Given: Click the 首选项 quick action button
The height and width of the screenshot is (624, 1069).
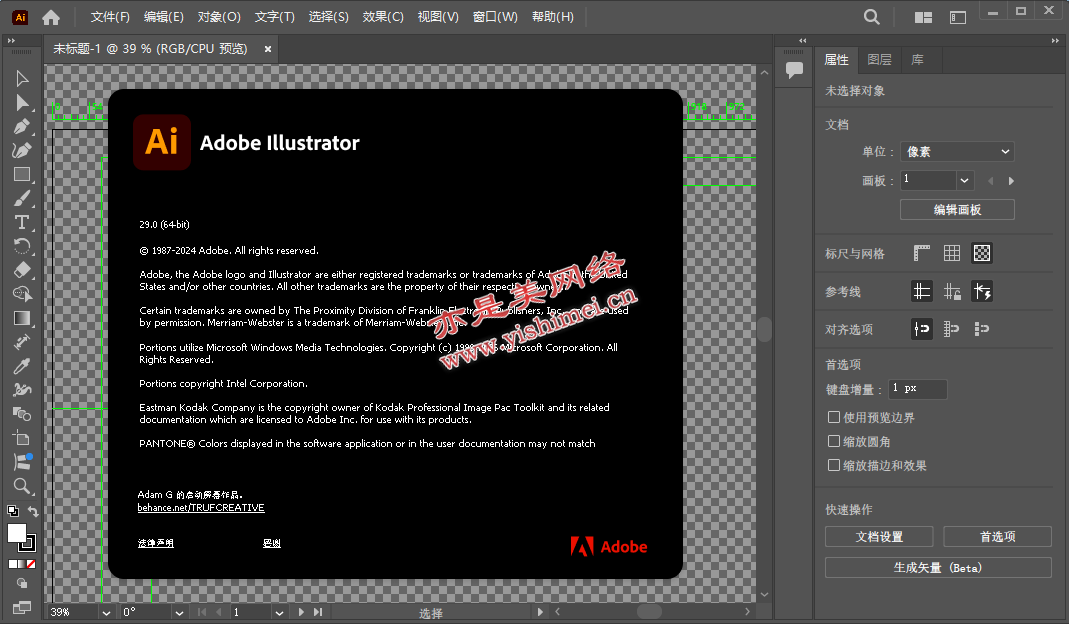Looking at the screenshot, I should point(997,537).
